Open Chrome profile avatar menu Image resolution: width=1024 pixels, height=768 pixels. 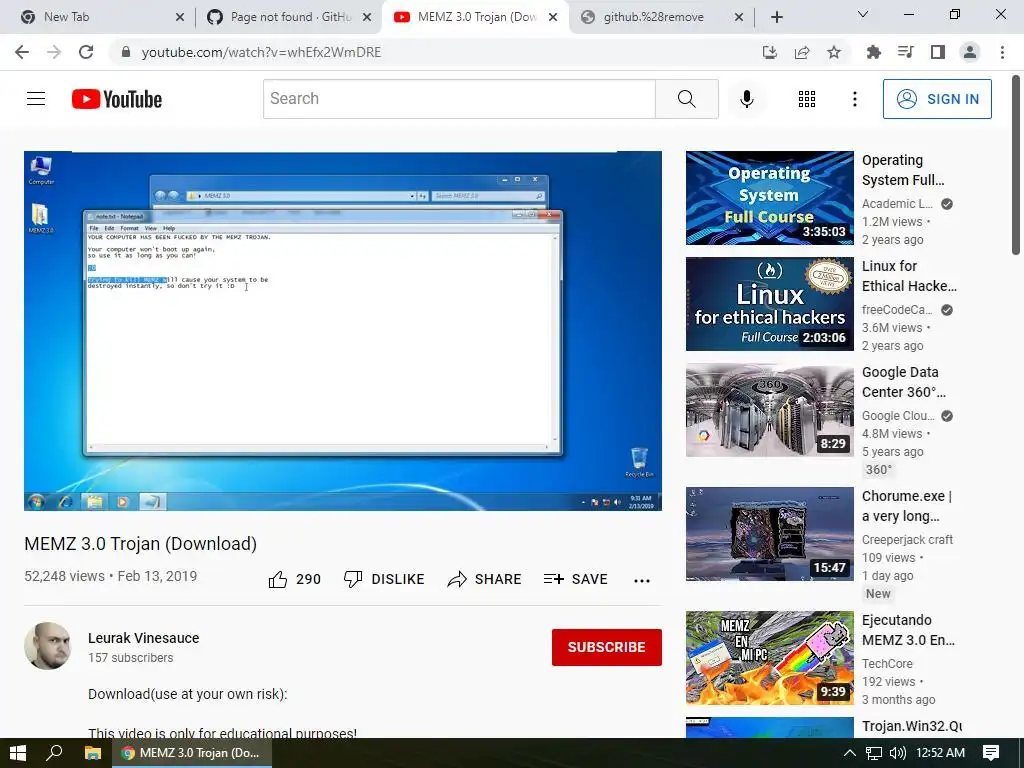coord(970,52)
